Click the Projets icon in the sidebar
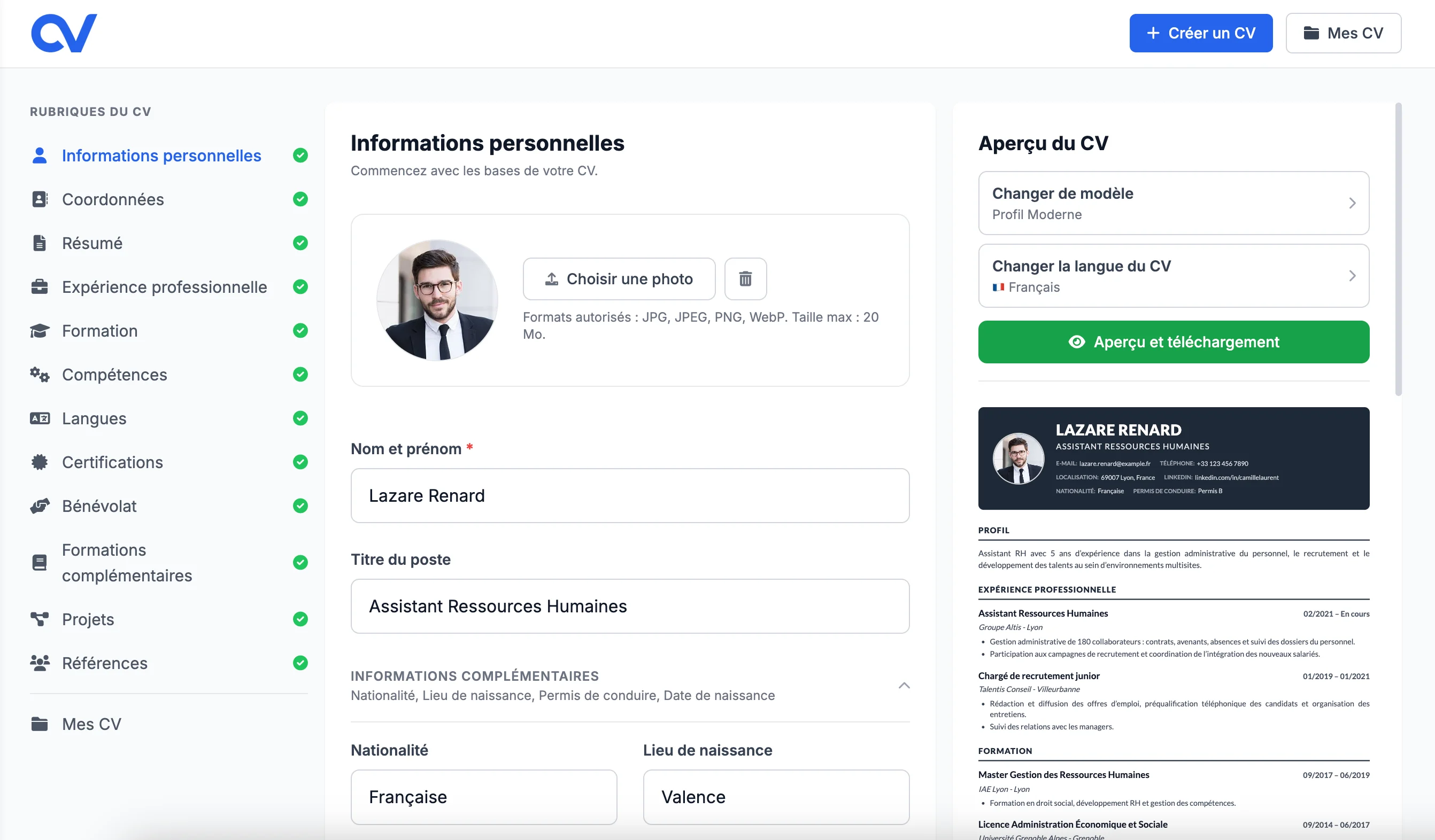Viewport: 1435px width, 840px height. click(x=38, y=619)
